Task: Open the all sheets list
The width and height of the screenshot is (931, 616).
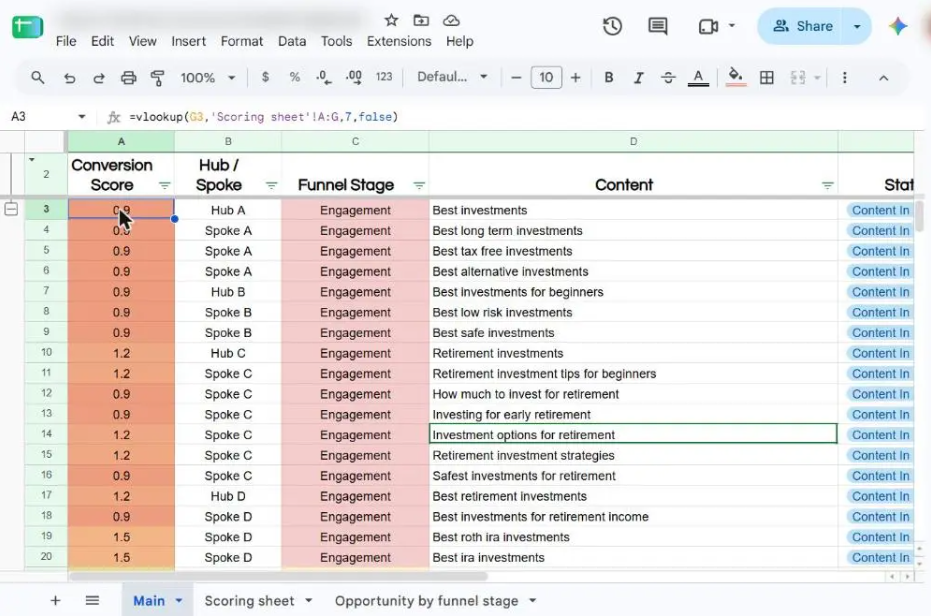Action: [x=92, y=601]
